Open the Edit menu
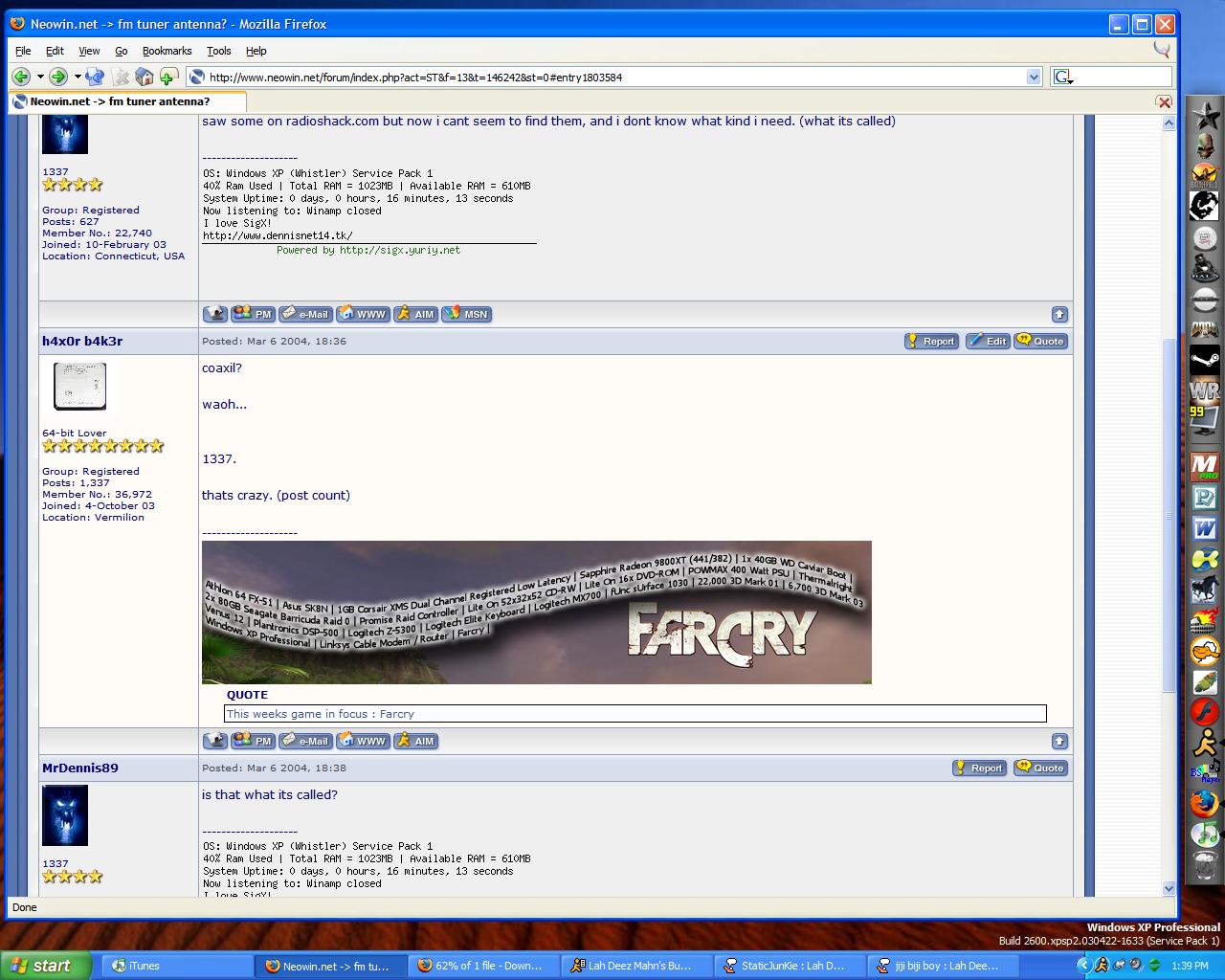 (x=55, y=51)
